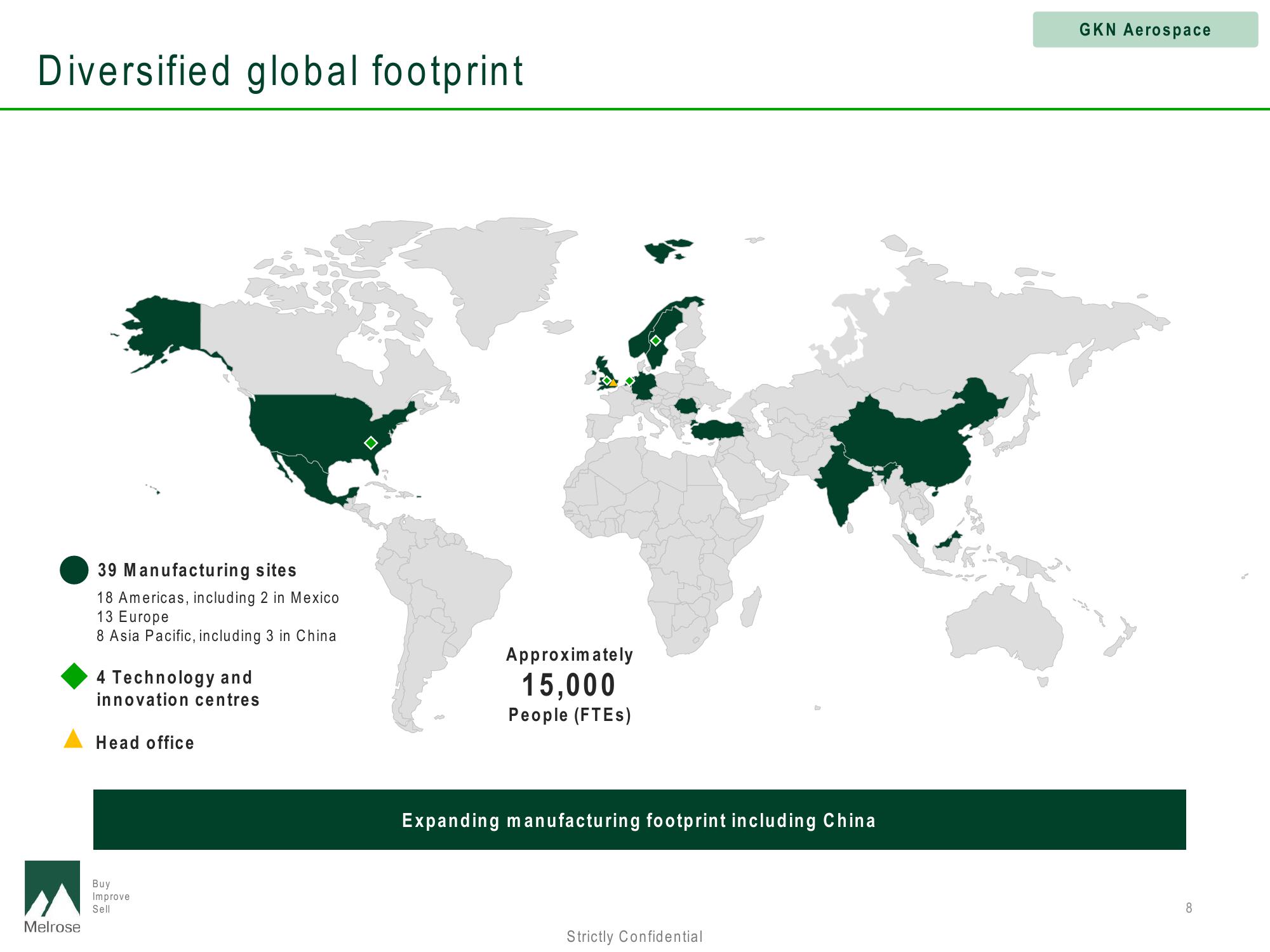The width and height of the screenshot is (1270, 952).
Task: Click the Diversified global footprint title
Action: coord(281,70)
